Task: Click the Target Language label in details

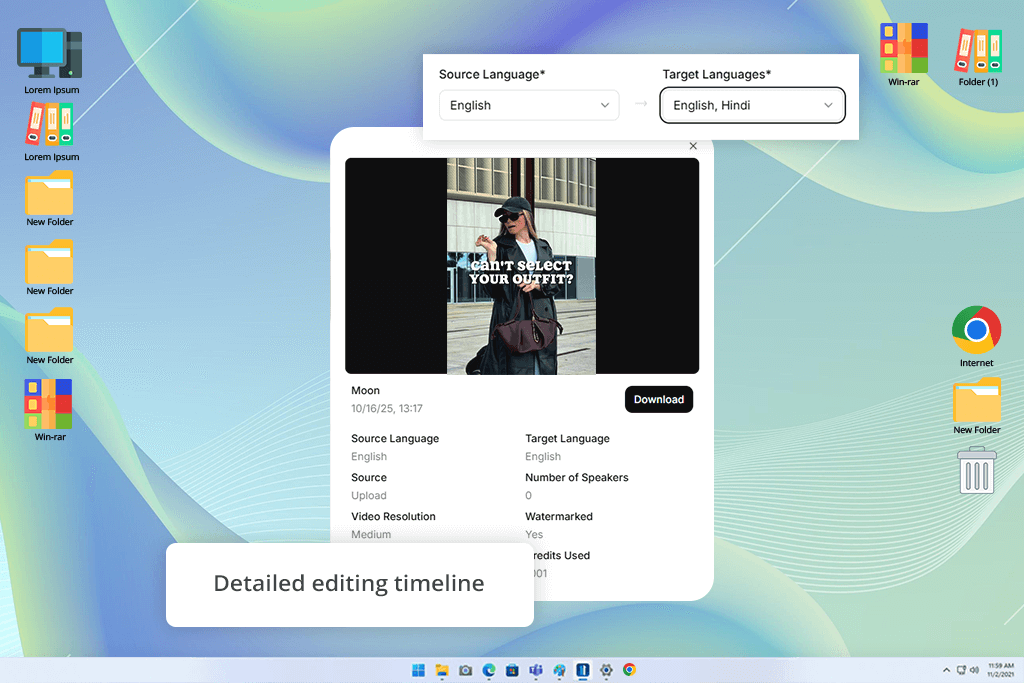Action: coord(567,439)
